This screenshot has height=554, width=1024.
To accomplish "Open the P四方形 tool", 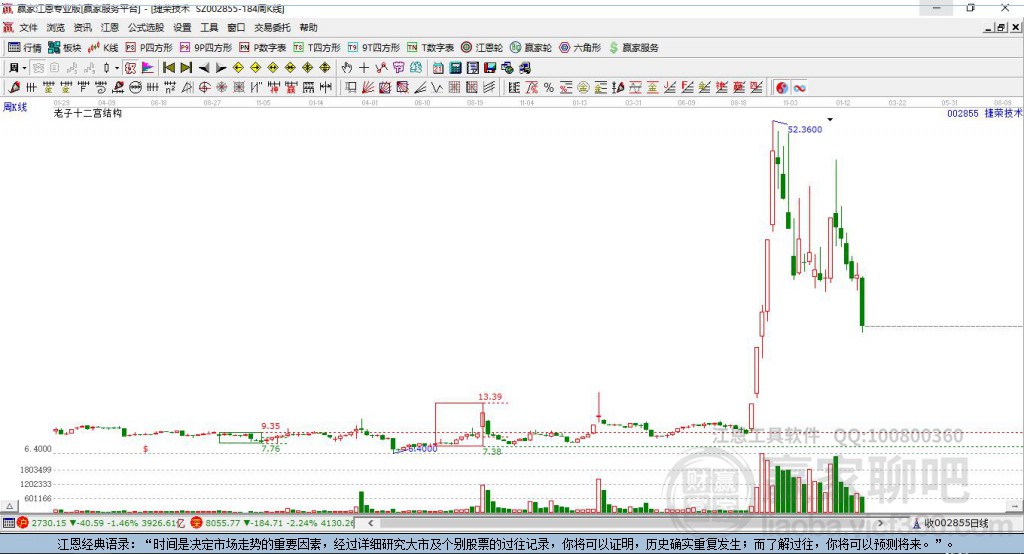I will pyautogui.click(x=149, y=48).
